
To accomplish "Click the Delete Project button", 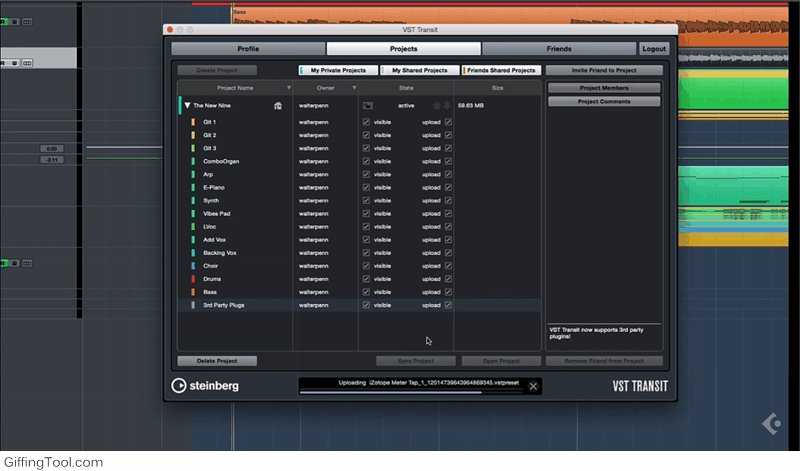I will coord(217,361).
